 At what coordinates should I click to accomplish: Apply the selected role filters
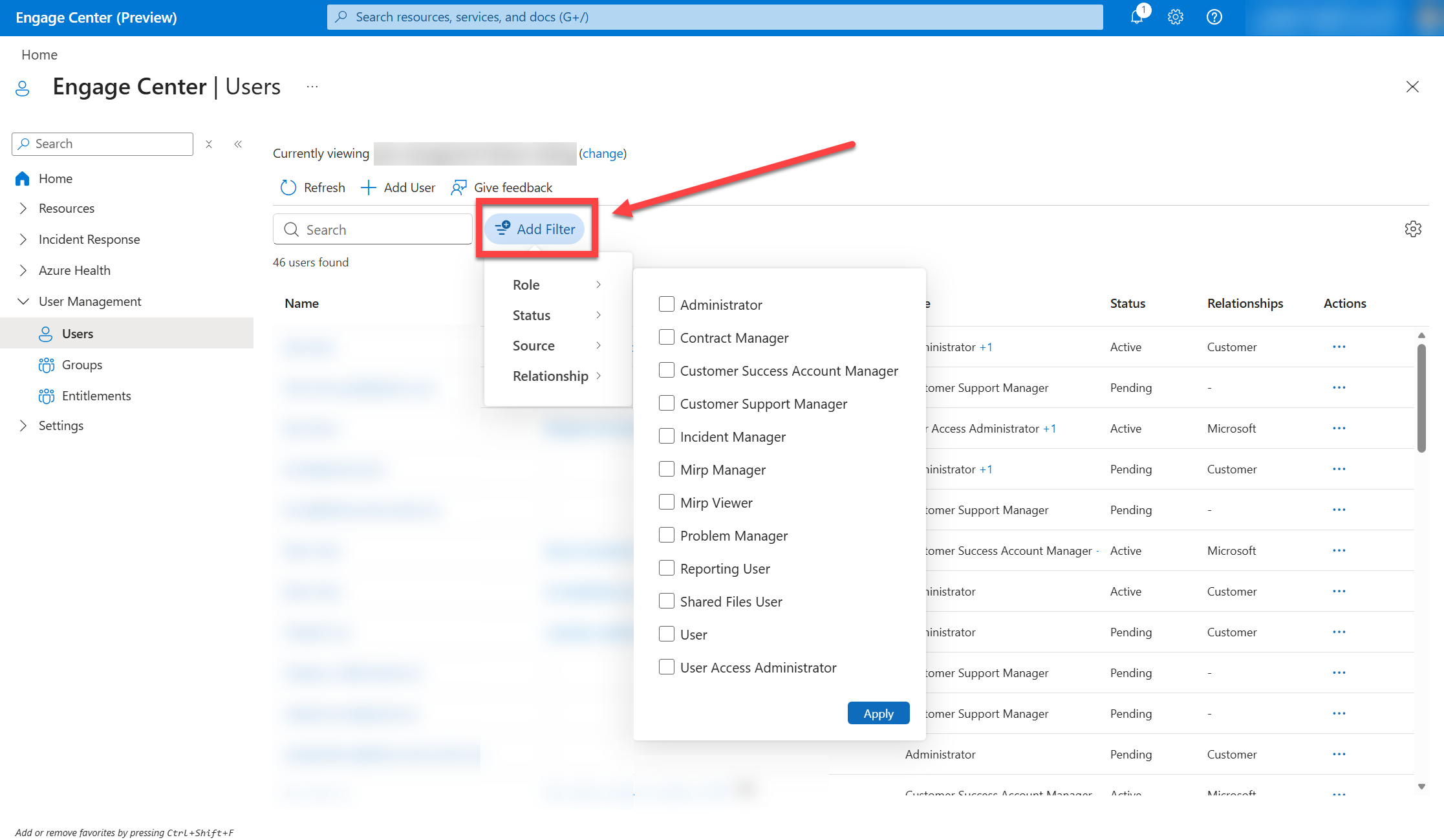[878, 713]
